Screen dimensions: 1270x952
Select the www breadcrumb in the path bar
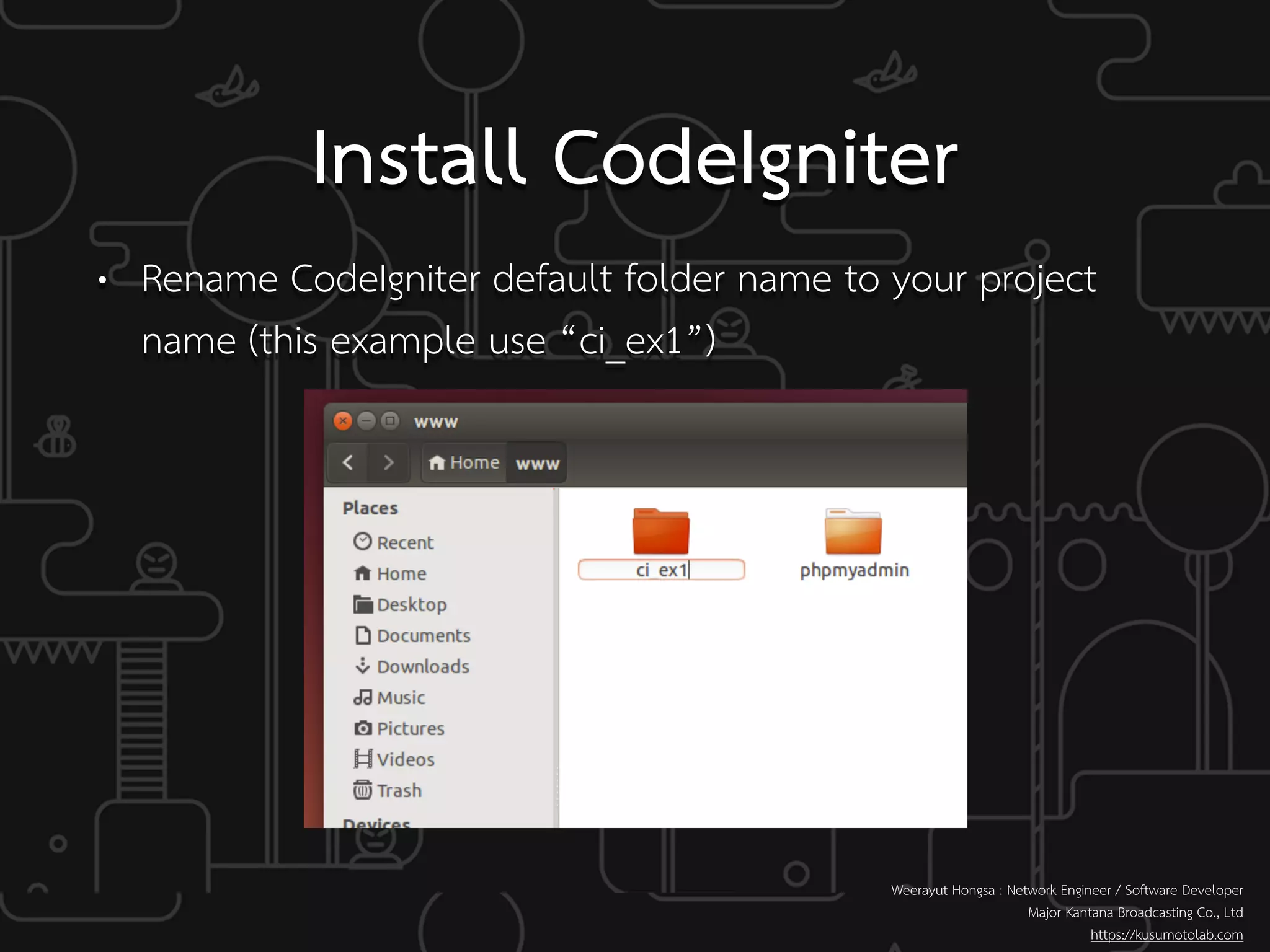pyautogui.click(x=537, y=463)
